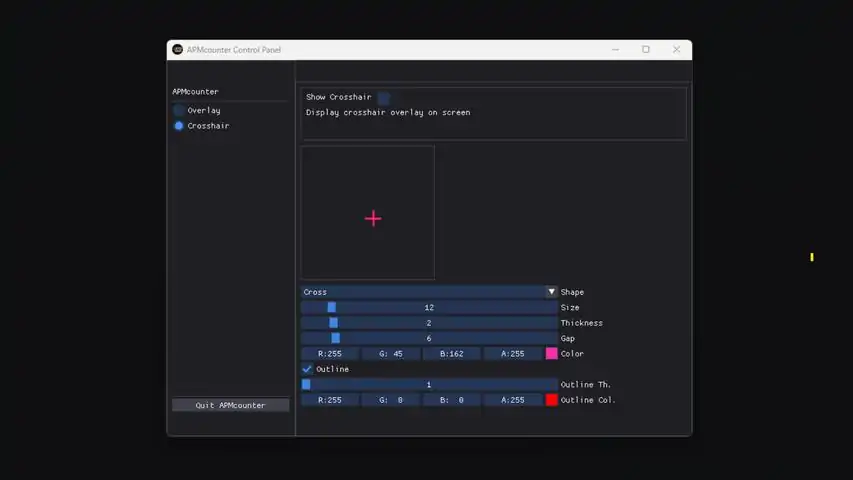The image size is (853, 480).
Task: Click Outline Col. R:255 field
Action: 330,400
